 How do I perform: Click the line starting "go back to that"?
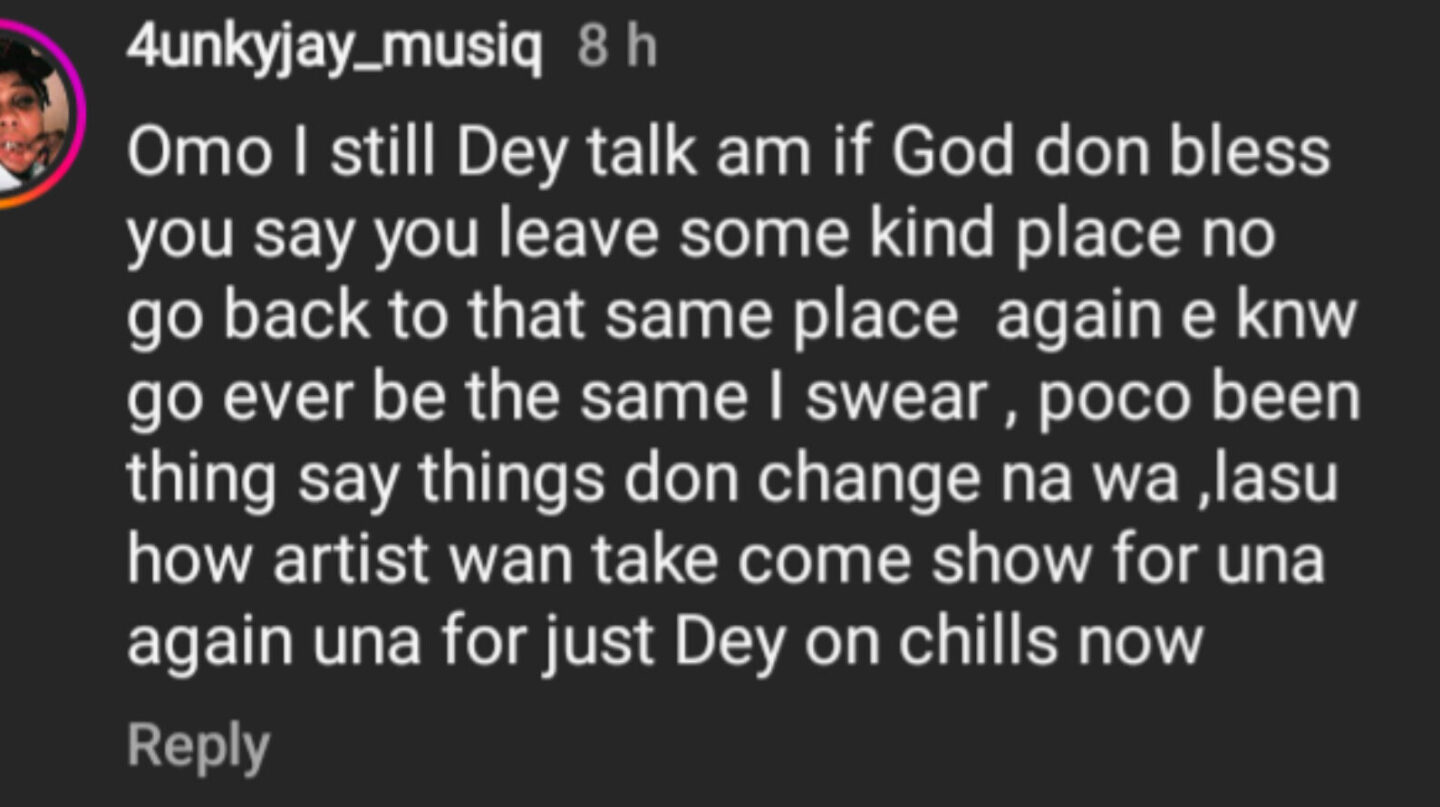point(741,317)
